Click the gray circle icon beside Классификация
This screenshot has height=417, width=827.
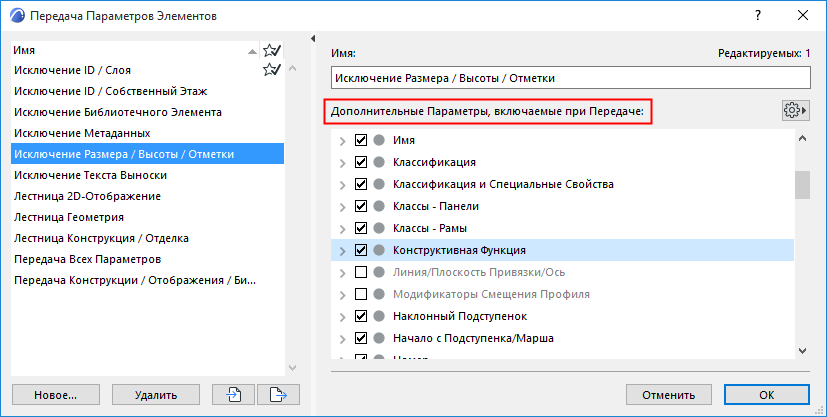[x=379, y=162]
